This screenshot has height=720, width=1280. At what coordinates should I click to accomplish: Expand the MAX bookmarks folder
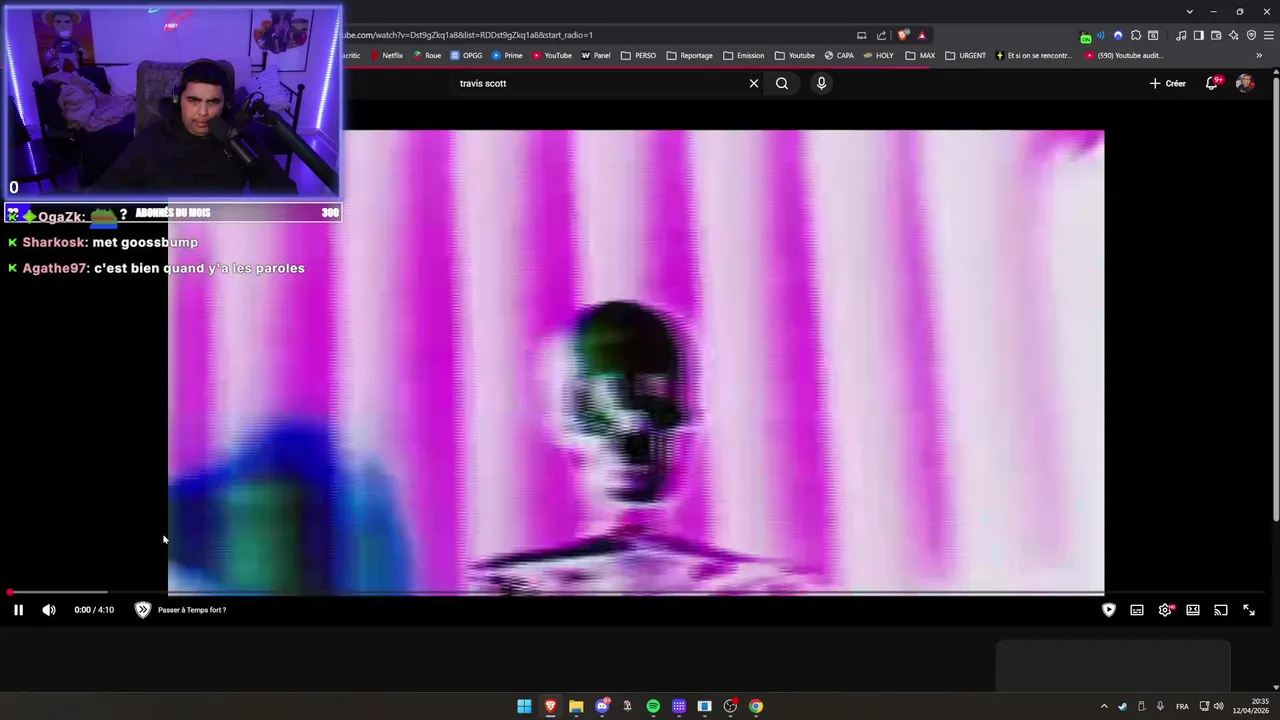[x=921, y=56]
